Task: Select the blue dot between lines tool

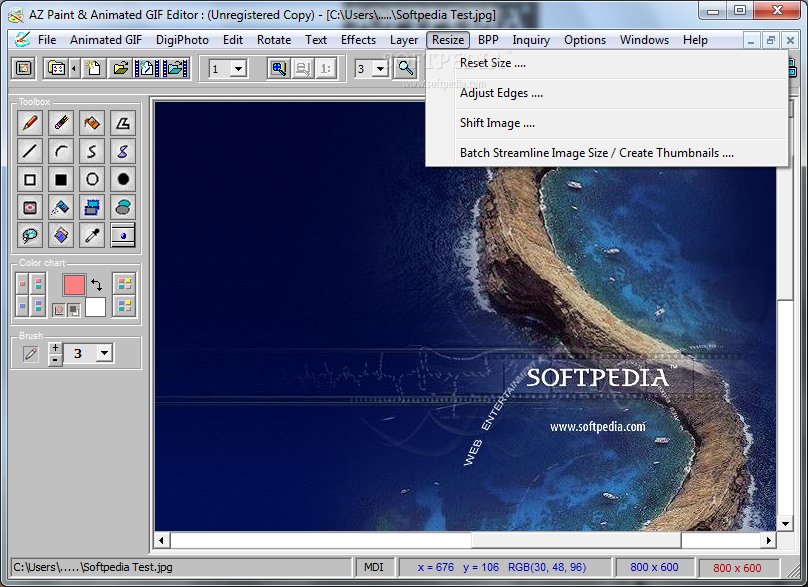Action: [x=123, y=236]
